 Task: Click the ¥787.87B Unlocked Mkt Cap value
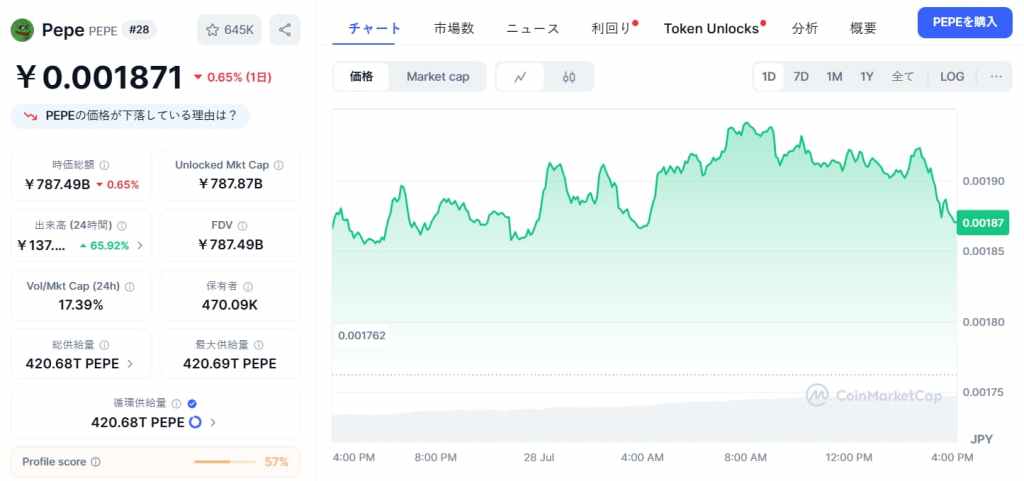point(230,184)
